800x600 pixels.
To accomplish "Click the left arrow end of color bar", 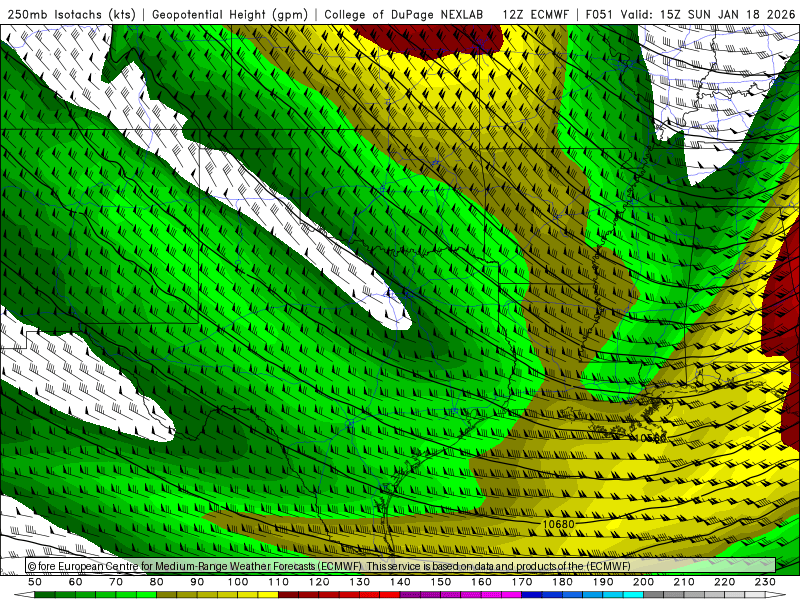I will coord(24,595).
